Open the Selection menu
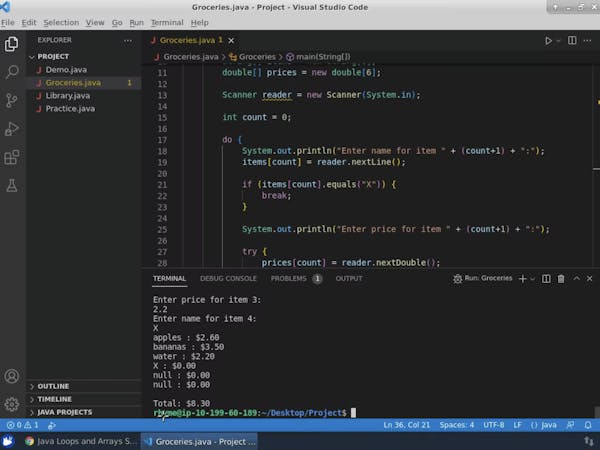600x450 pixels. pyautogui.click(x=61, y=23)
